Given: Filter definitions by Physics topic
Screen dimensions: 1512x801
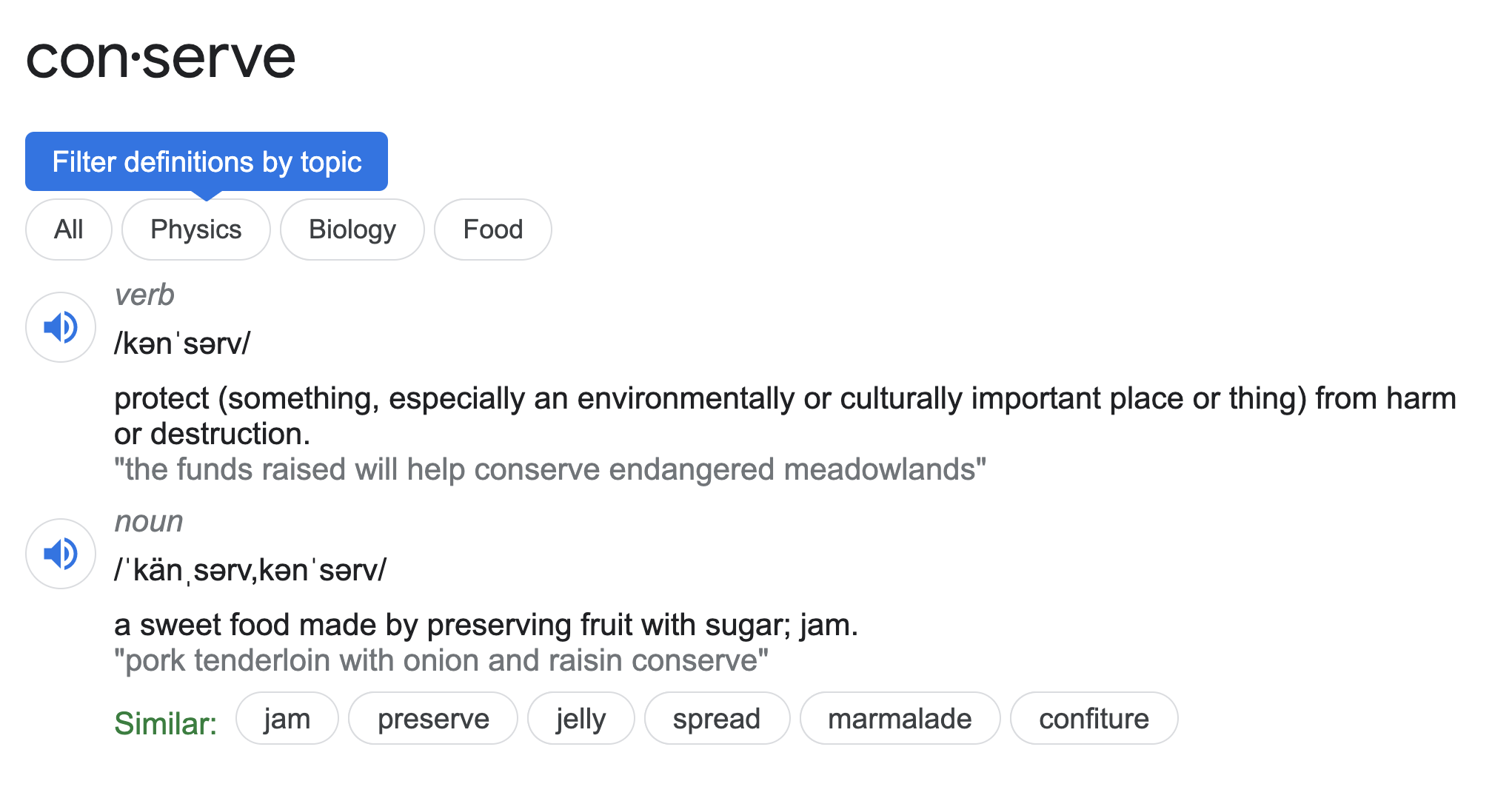Looking at the screenshot, I should [x=196, y=229].
